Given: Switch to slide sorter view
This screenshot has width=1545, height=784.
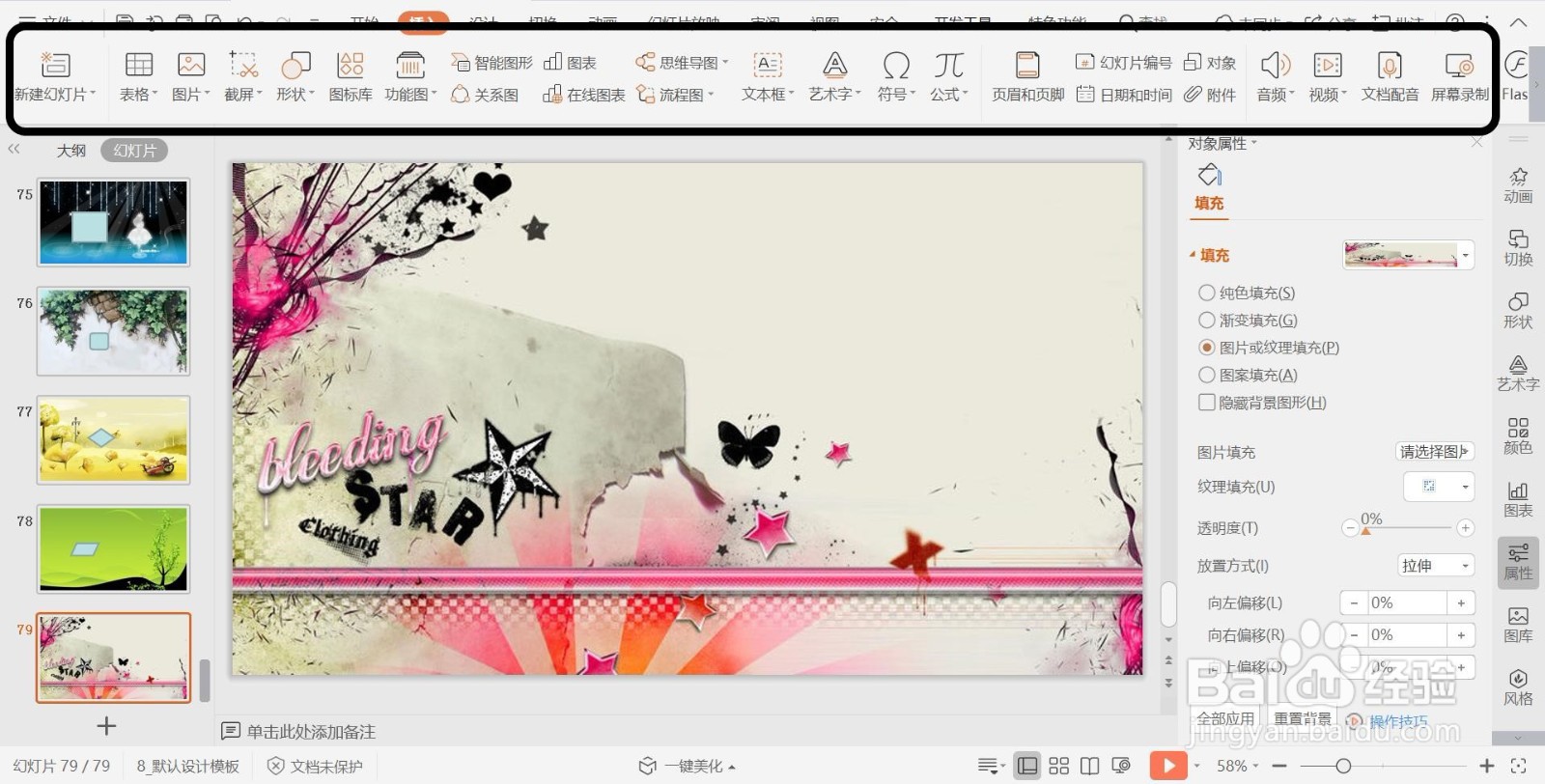Looking at the screenshot, I should point(1058,766).
